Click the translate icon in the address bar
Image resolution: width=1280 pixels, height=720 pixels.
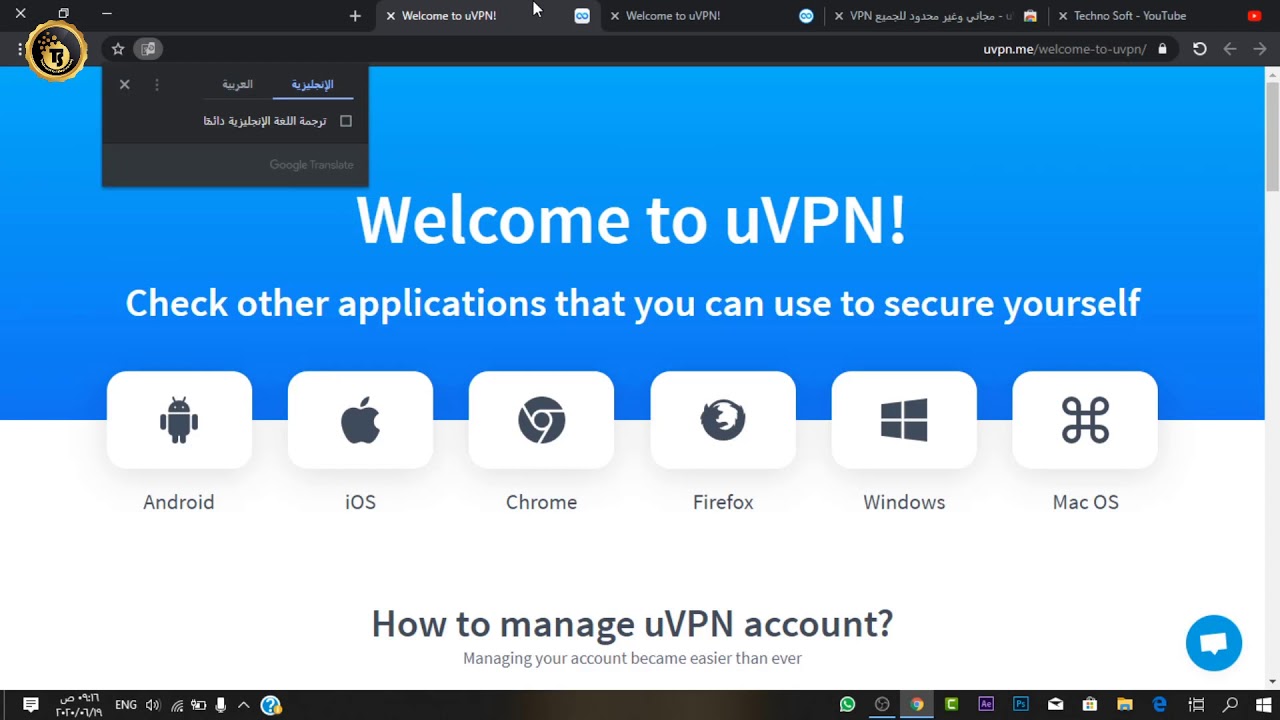(x=148, y=49)
